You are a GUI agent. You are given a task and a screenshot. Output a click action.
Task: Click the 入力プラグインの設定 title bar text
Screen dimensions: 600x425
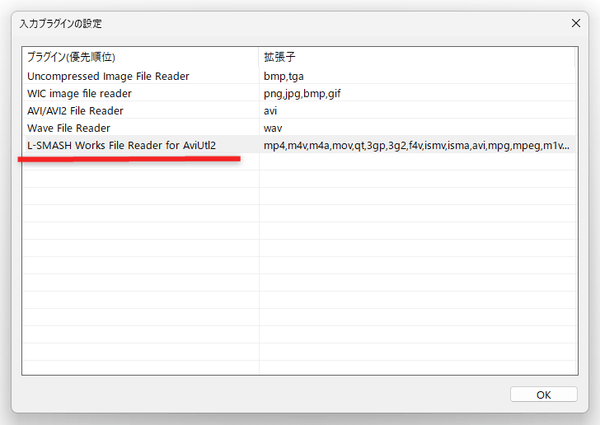point(60,22)
